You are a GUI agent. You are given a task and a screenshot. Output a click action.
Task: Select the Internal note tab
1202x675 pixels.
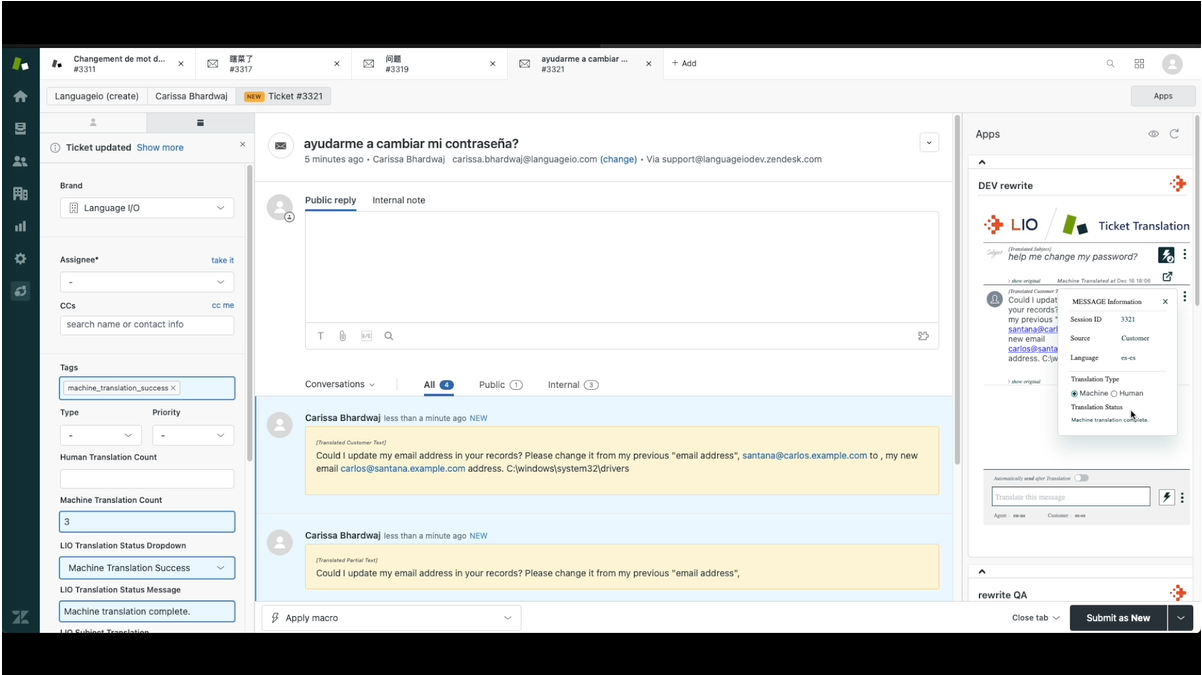(399, 200)
